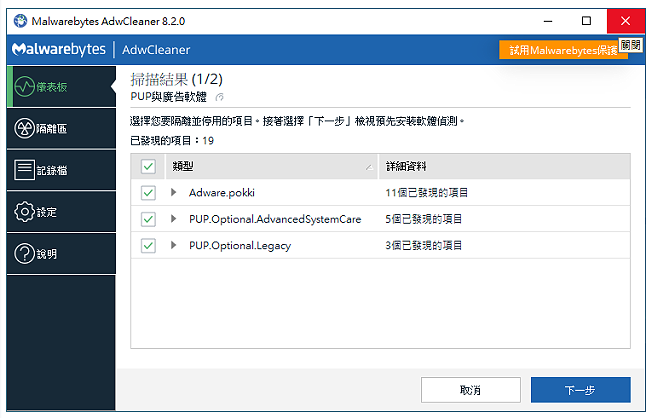Toggle the select-all checkbox in table header
This screenshot has width=667, height=418.
[x=148, y=166]
